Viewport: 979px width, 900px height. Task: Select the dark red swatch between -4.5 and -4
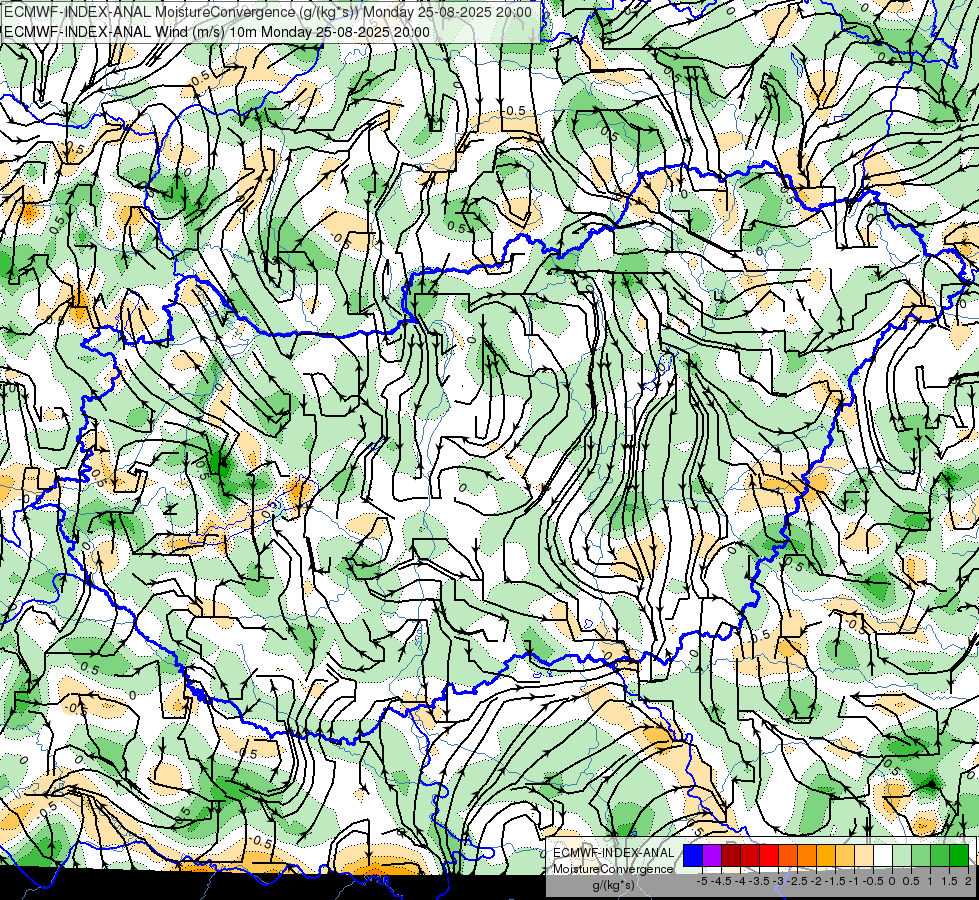(731, 856)
